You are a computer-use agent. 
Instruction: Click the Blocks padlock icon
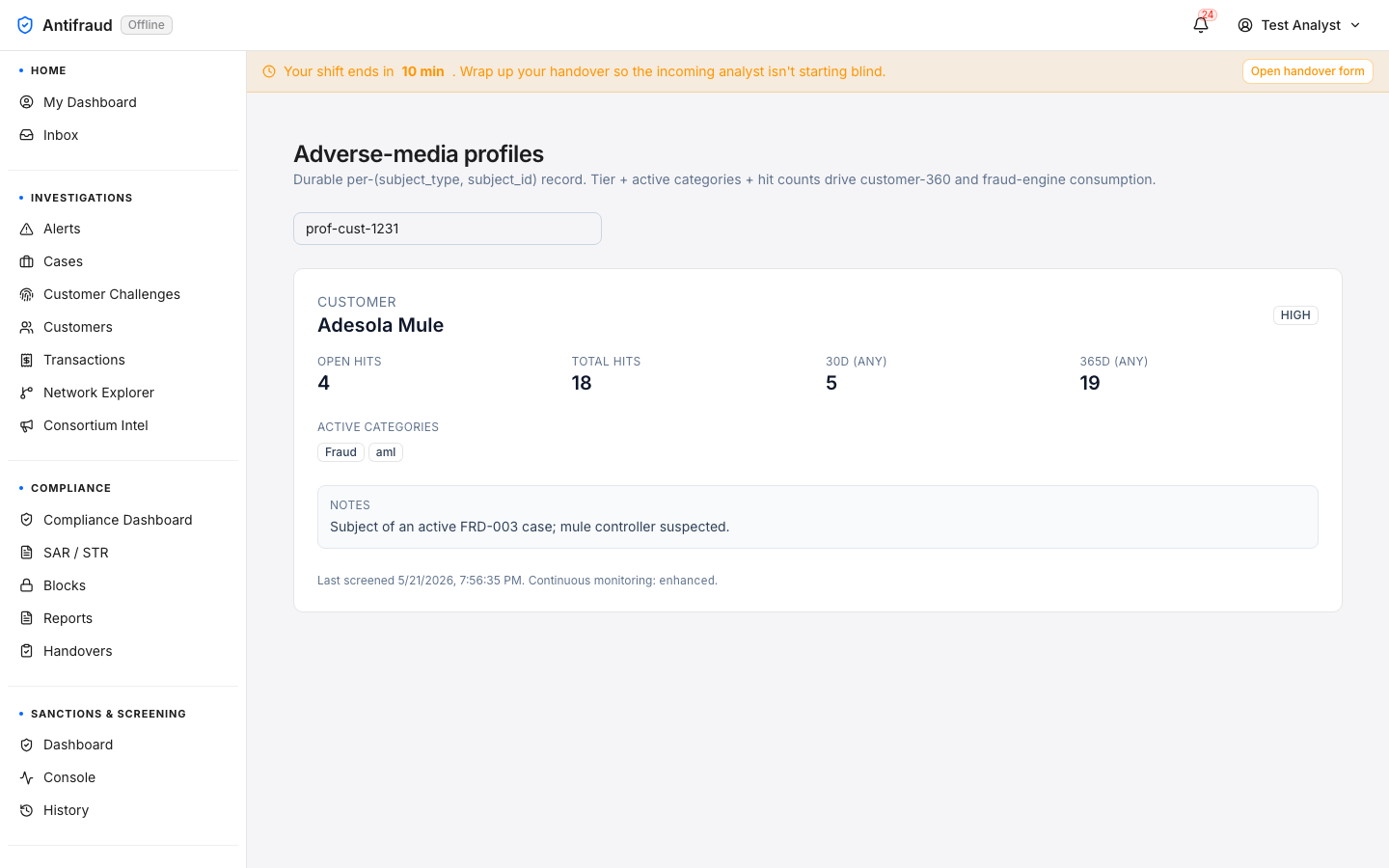[x=27, y=585]
